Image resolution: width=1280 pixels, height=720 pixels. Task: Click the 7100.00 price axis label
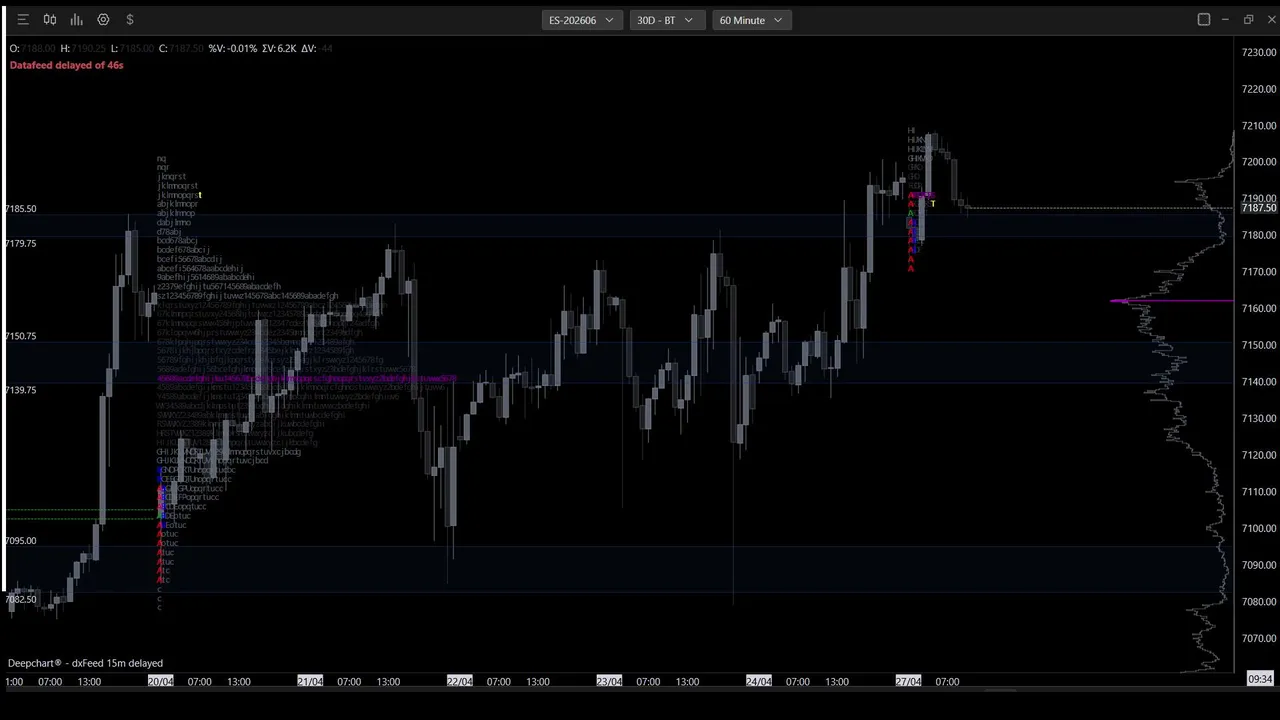pyautogui.click(x=1259, y=528)
